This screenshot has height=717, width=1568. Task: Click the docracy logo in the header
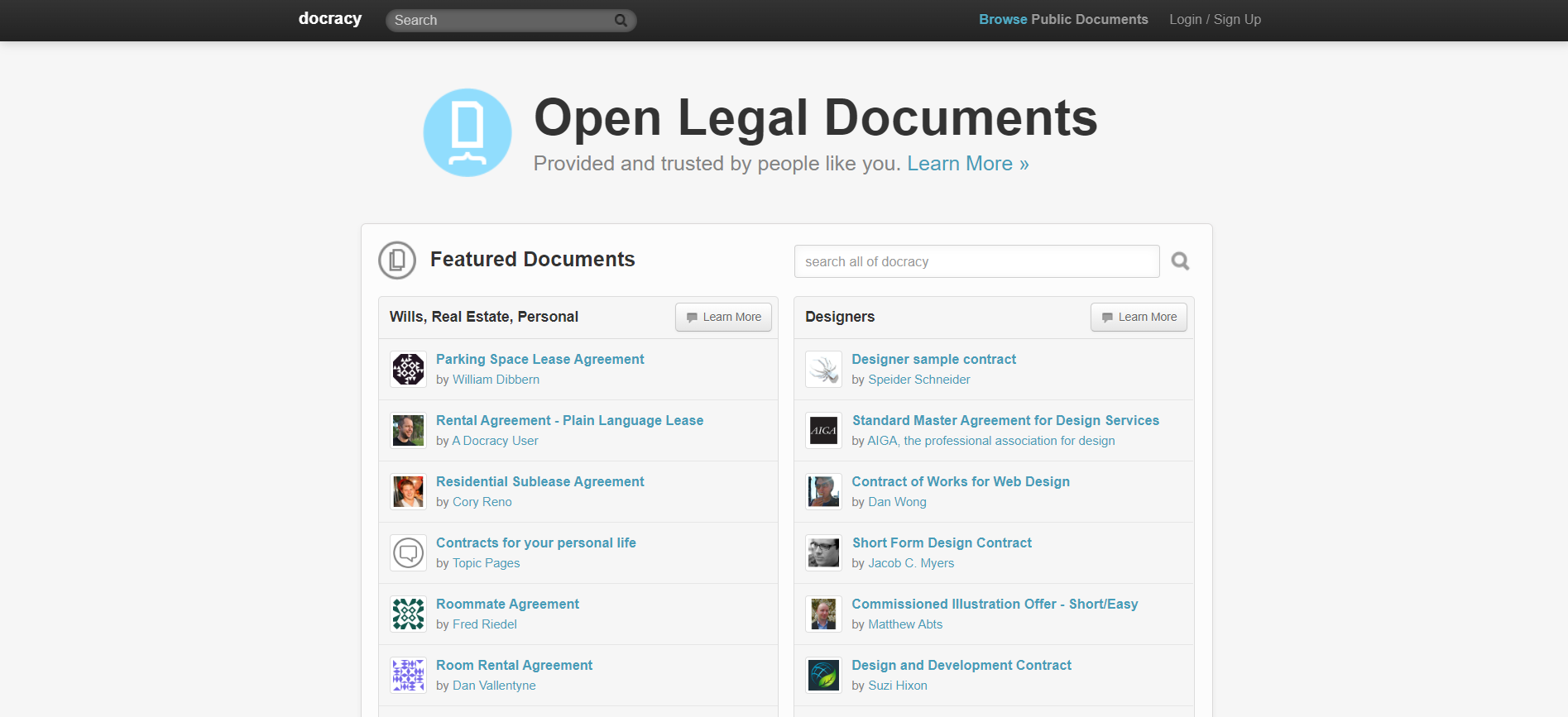(329, 19)
